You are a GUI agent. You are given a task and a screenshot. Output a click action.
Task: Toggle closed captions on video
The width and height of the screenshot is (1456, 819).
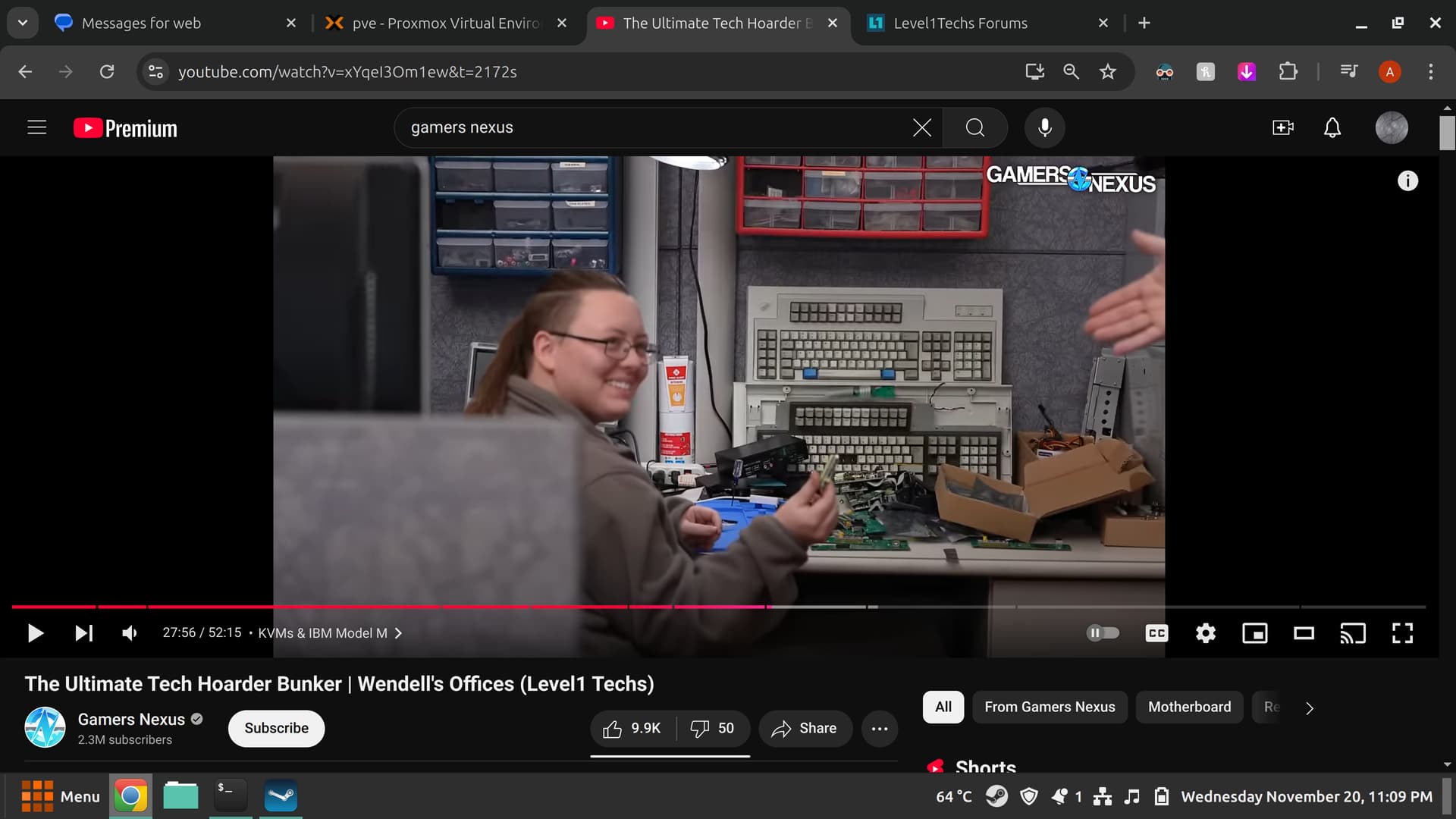point(1156,633)
